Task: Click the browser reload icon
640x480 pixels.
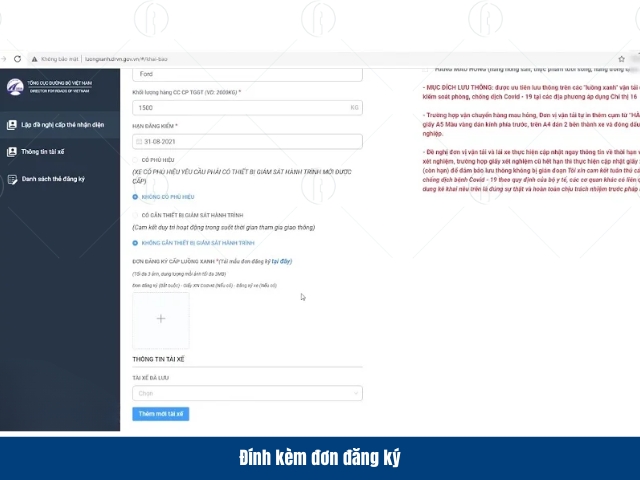Action: pyautogui.click(x=18, y=59)
